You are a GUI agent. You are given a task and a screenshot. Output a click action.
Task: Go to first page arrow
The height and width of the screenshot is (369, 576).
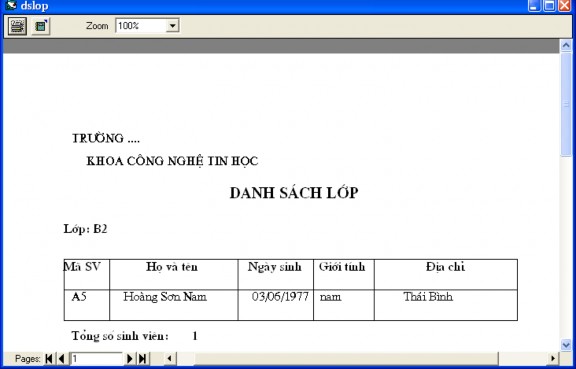coord(49,359)
